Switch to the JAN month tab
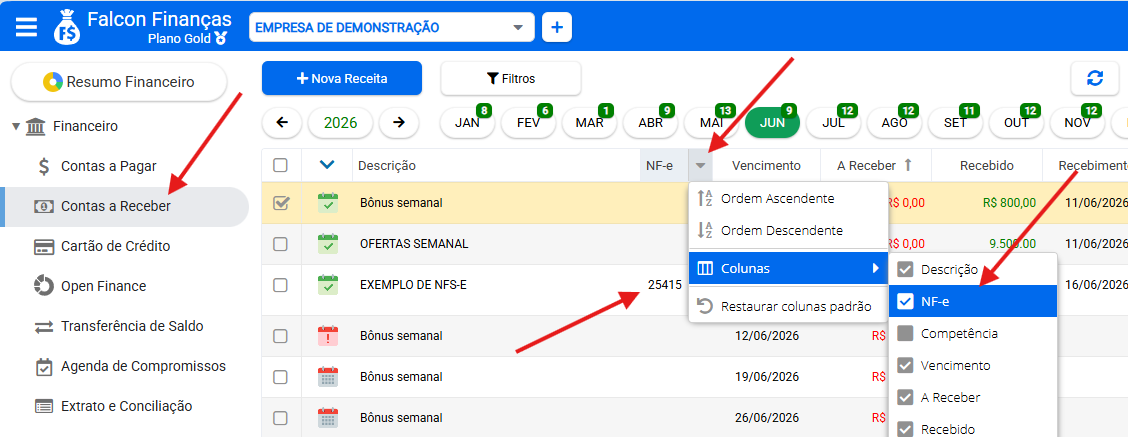 pos(467,122)
